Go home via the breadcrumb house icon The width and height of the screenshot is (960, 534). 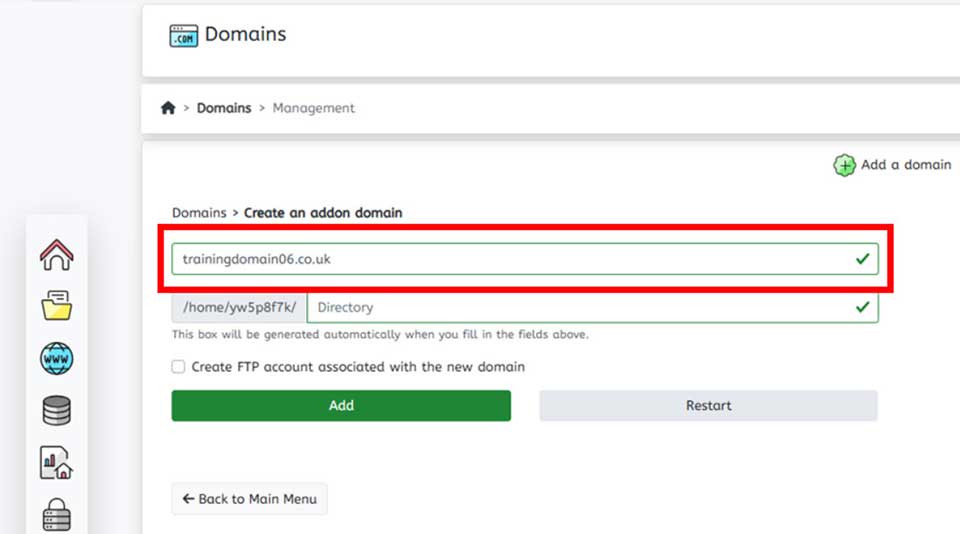[168, 108]
